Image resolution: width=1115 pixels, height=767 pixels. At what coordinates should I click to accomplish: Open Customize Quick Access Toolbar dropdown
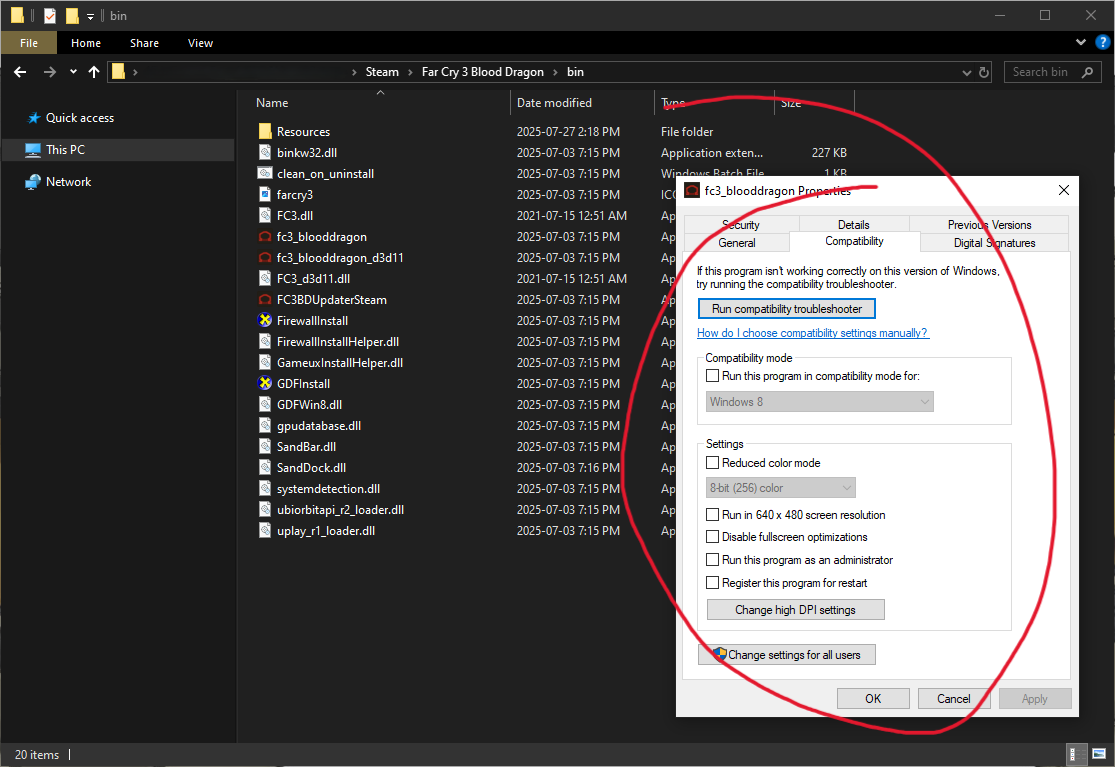coord(90,16)
